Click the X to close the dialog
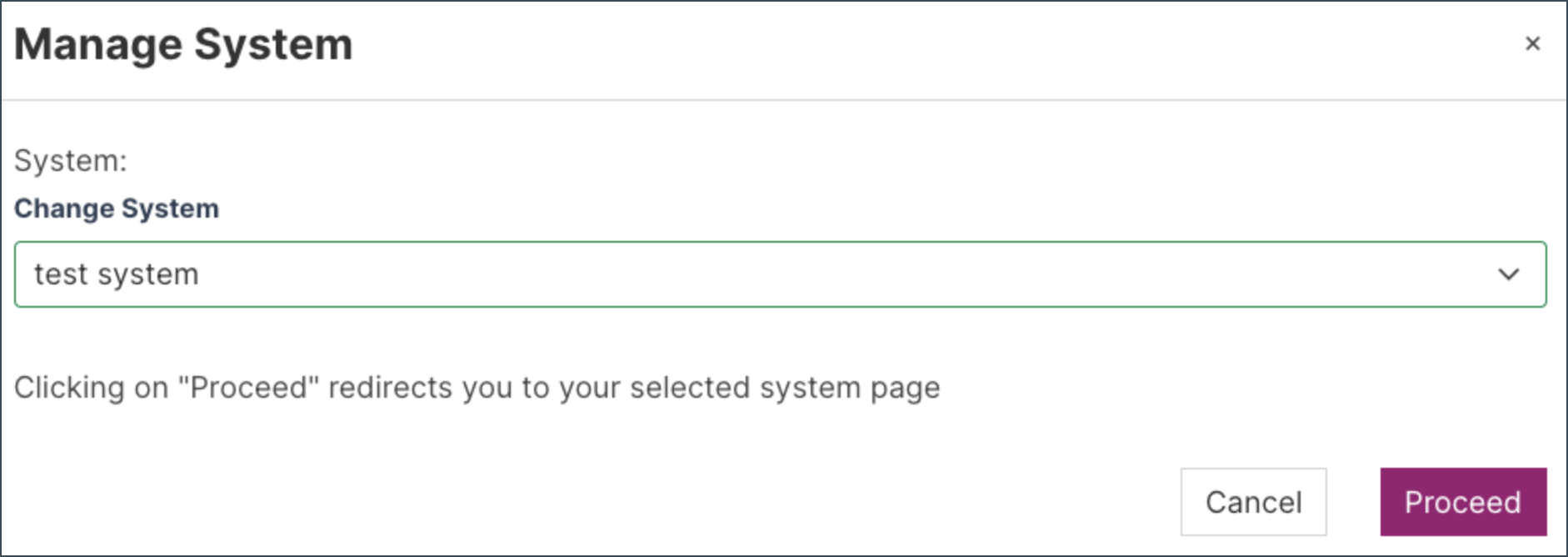Screen dimensions: 1568x557 click(x=1533, y=43)
